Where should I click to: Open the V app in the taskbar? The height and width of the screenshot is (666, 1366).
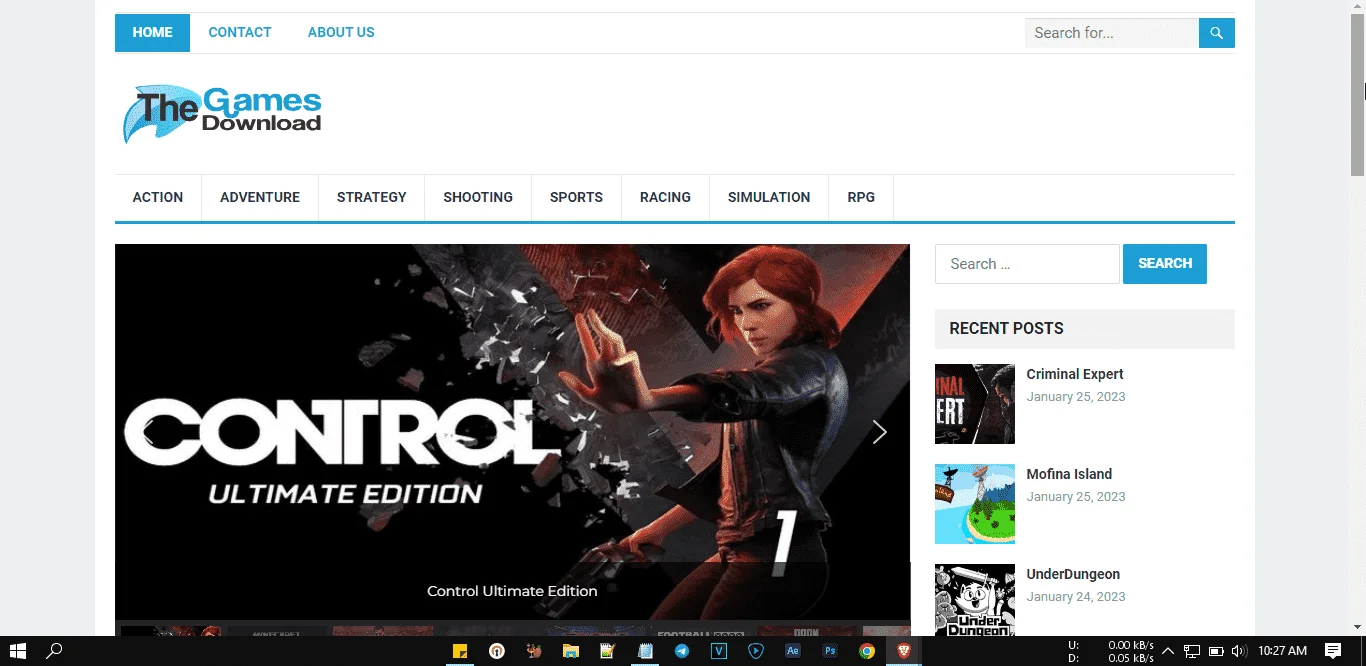(718, 651)
